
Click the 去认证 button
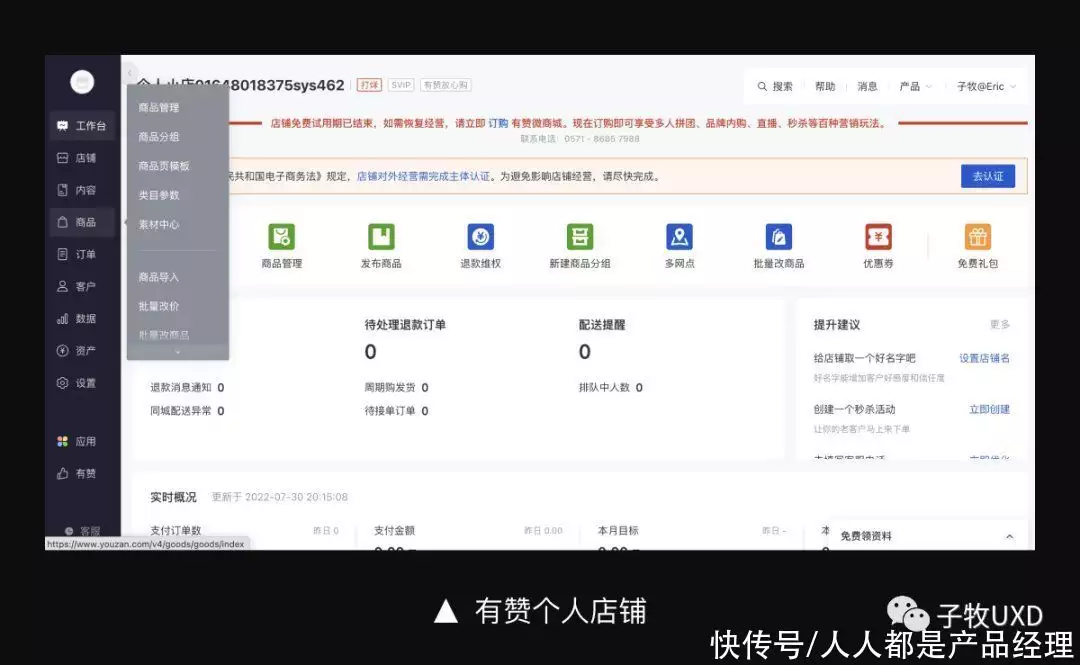987,175
